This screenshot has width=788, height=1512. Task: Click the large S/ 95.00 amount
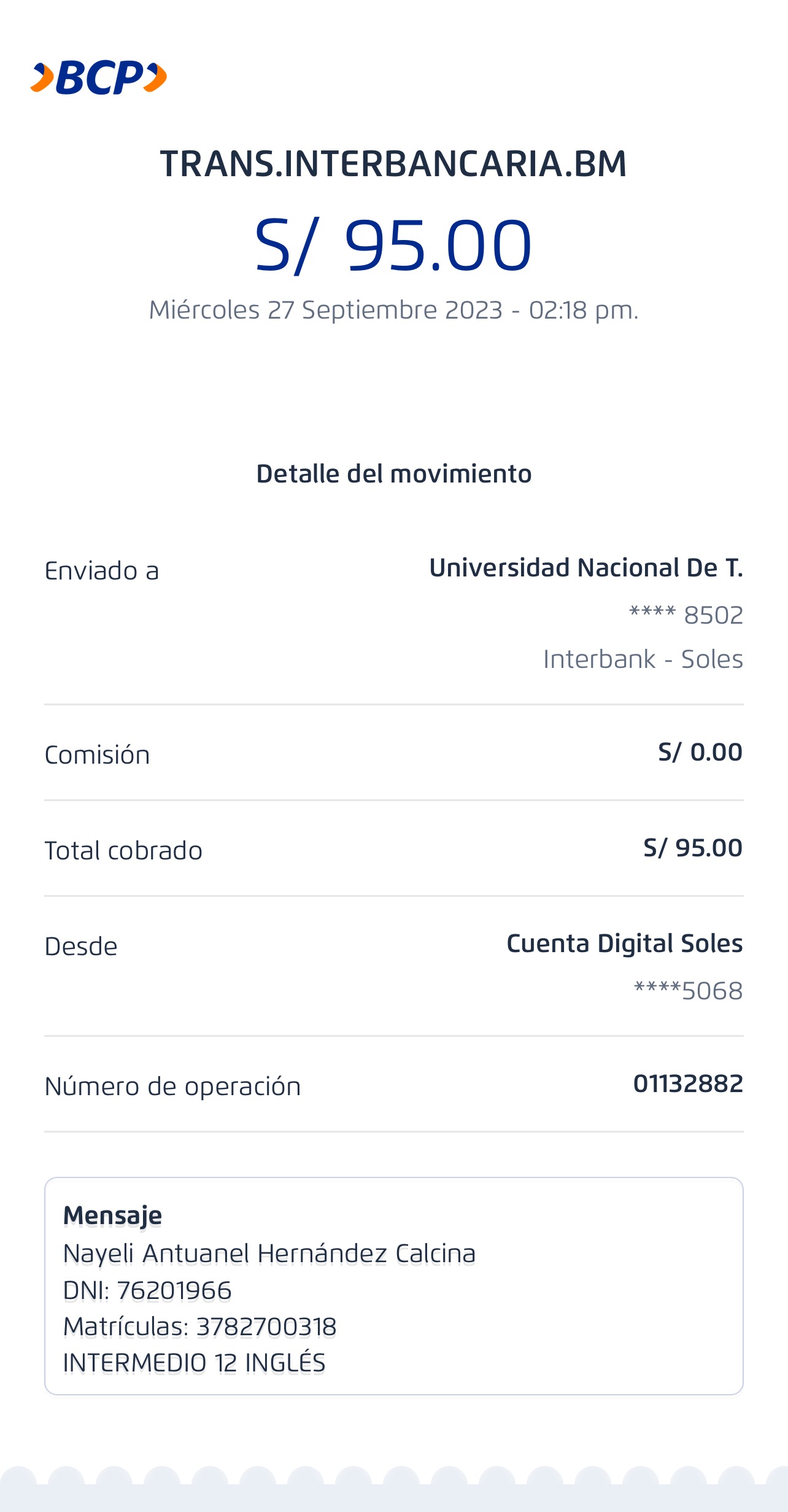pyautogui.click(x=393, y=246)
